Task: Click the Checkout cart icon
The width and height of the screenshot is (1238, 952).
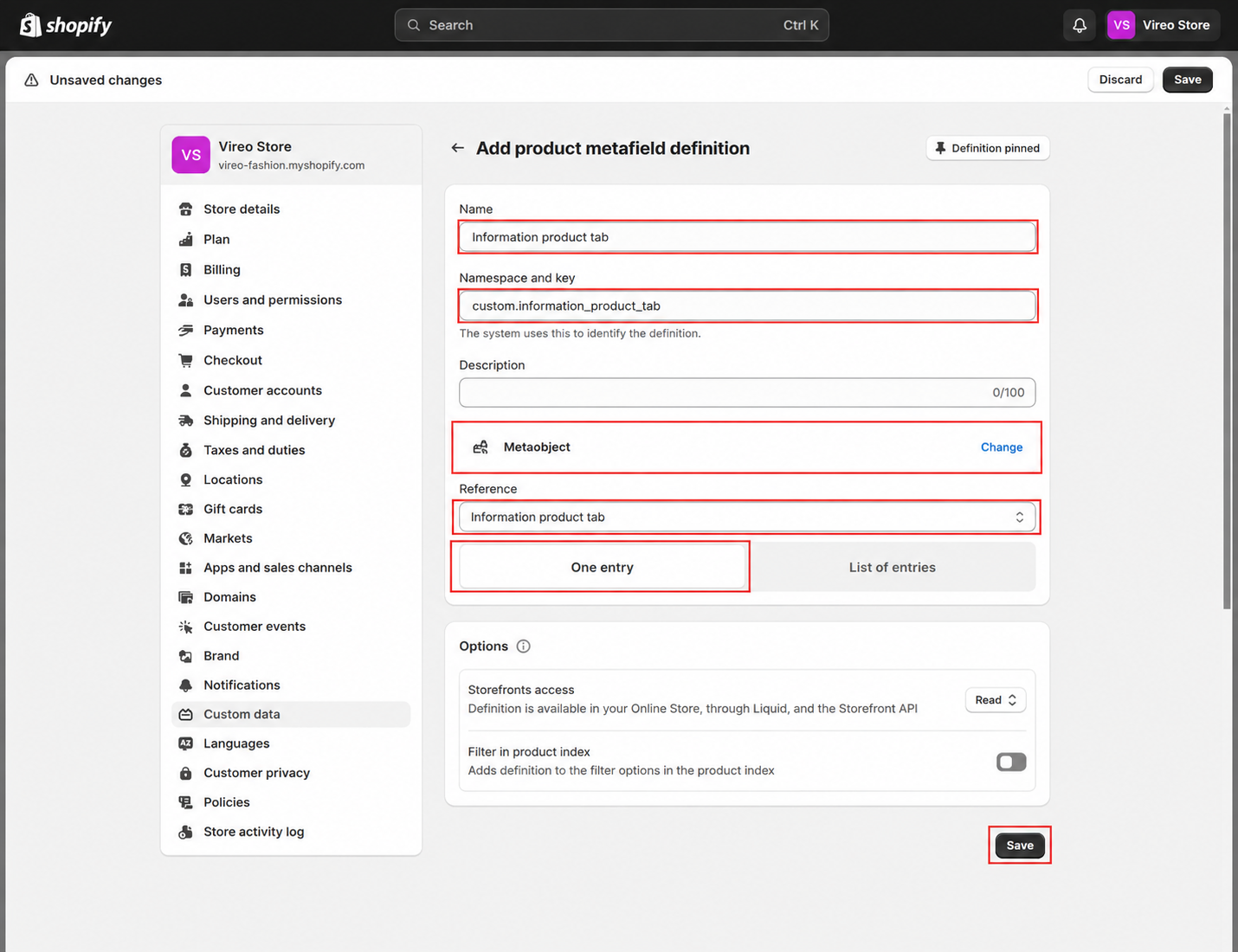Action: [185, 361]
